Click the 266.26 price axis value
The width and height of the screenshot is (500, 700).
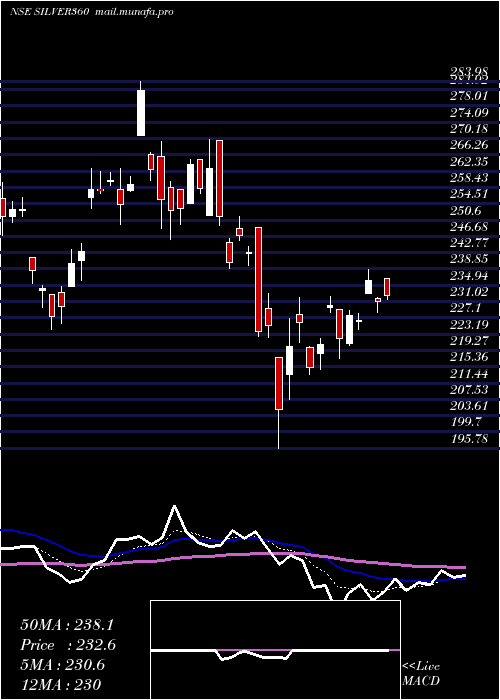(469, 145)
